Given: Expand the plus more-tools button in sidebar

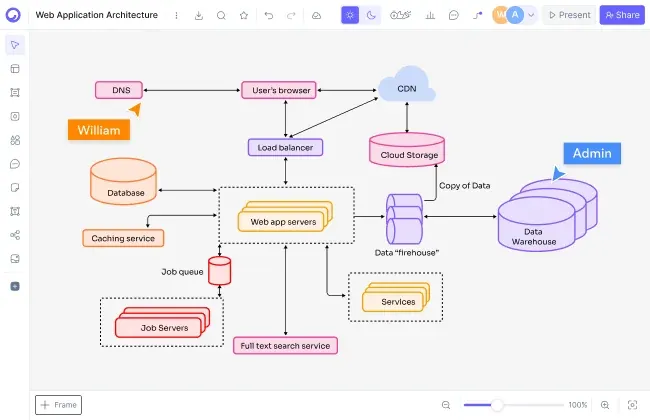Looking at the screenshot, I should pos(15,286).
